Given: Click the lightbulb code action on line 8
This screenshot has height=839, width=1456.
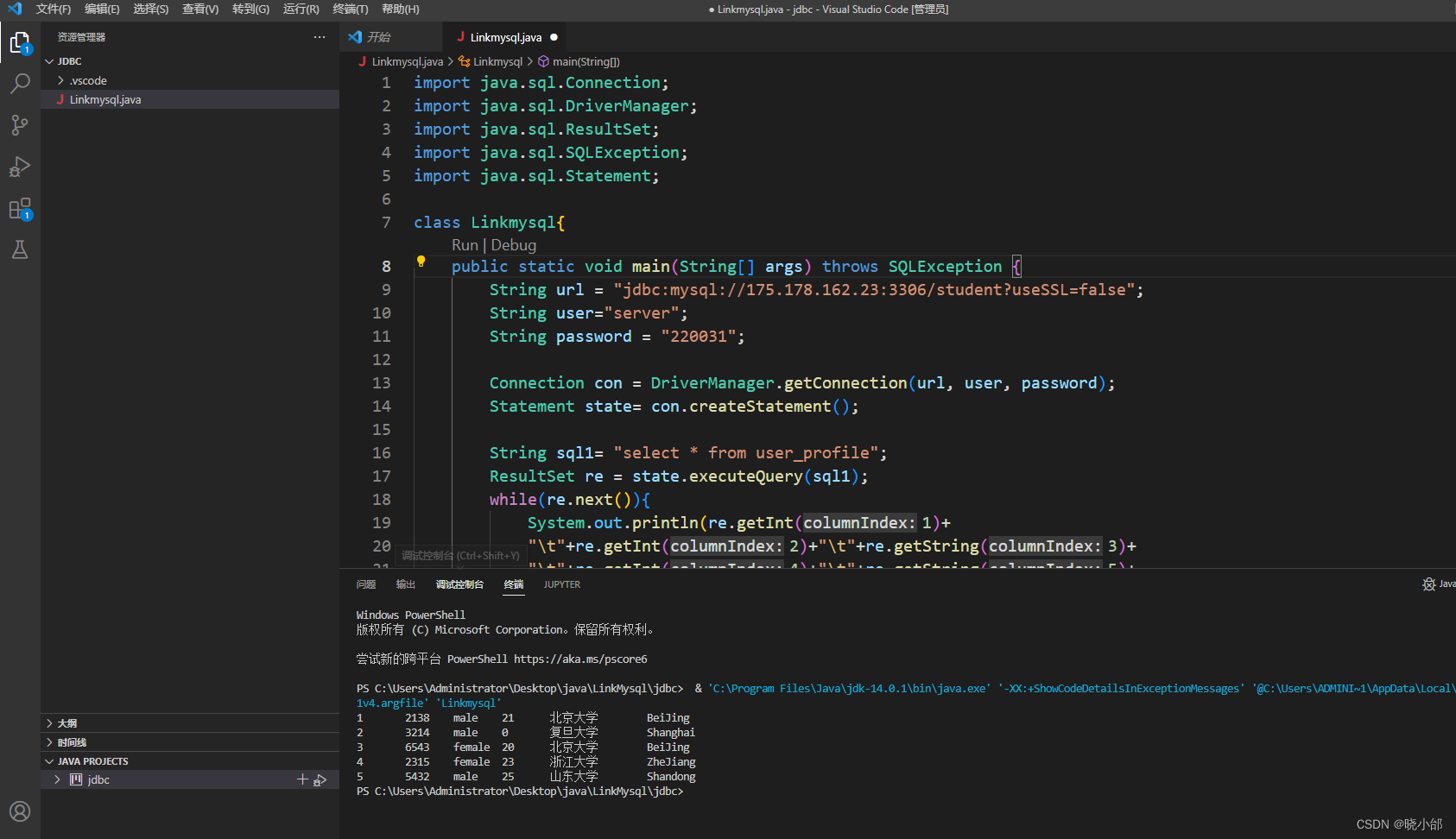Looking at the screenshot, I should point(421,261).
